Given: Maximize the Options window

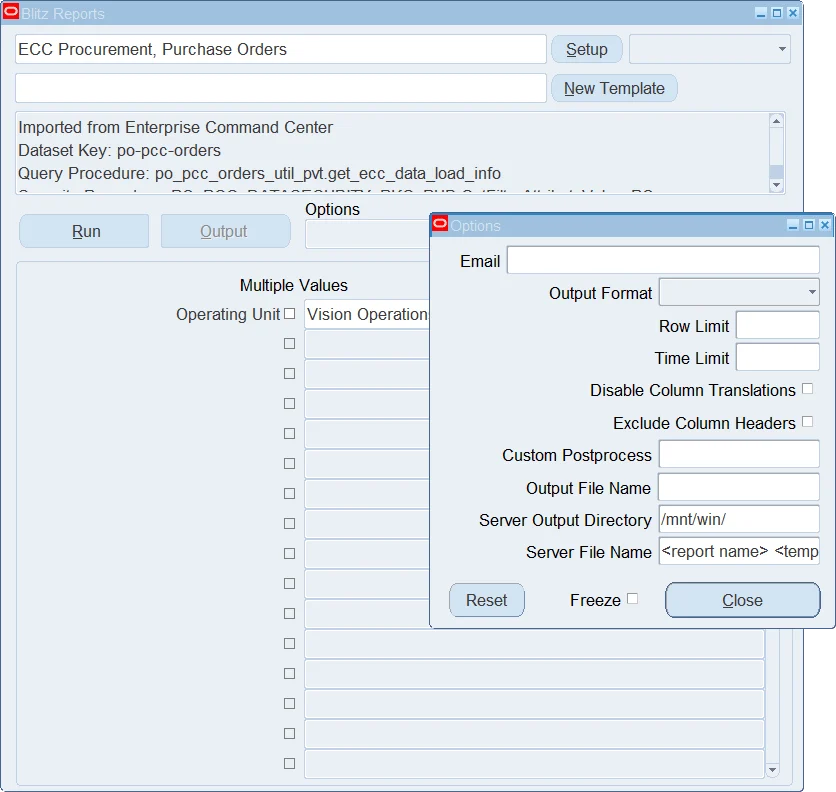Looking at the screenshot, I should (x=809, y=225).
